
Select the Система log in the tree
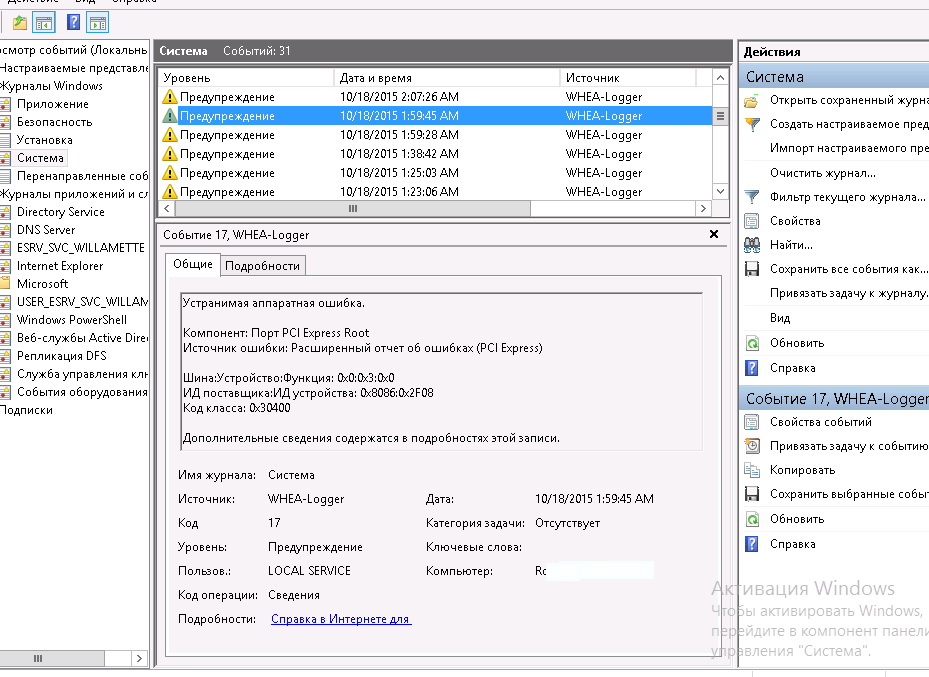point(40,158)
